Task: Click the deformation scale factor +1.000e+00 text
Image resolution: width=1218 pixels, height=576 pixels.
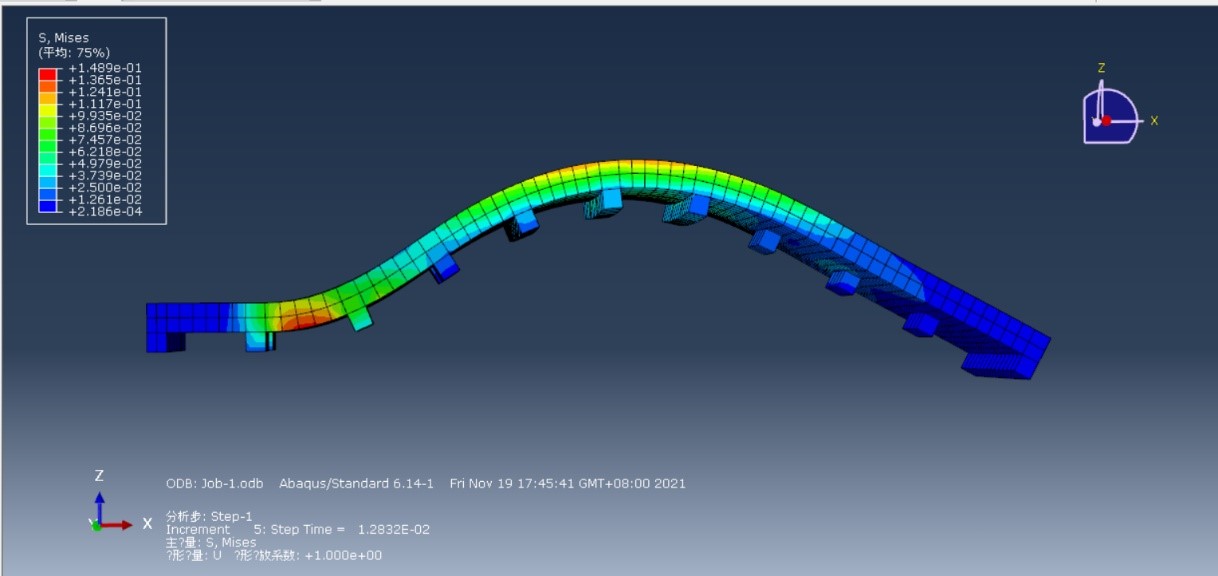Action: coord(343,556)
